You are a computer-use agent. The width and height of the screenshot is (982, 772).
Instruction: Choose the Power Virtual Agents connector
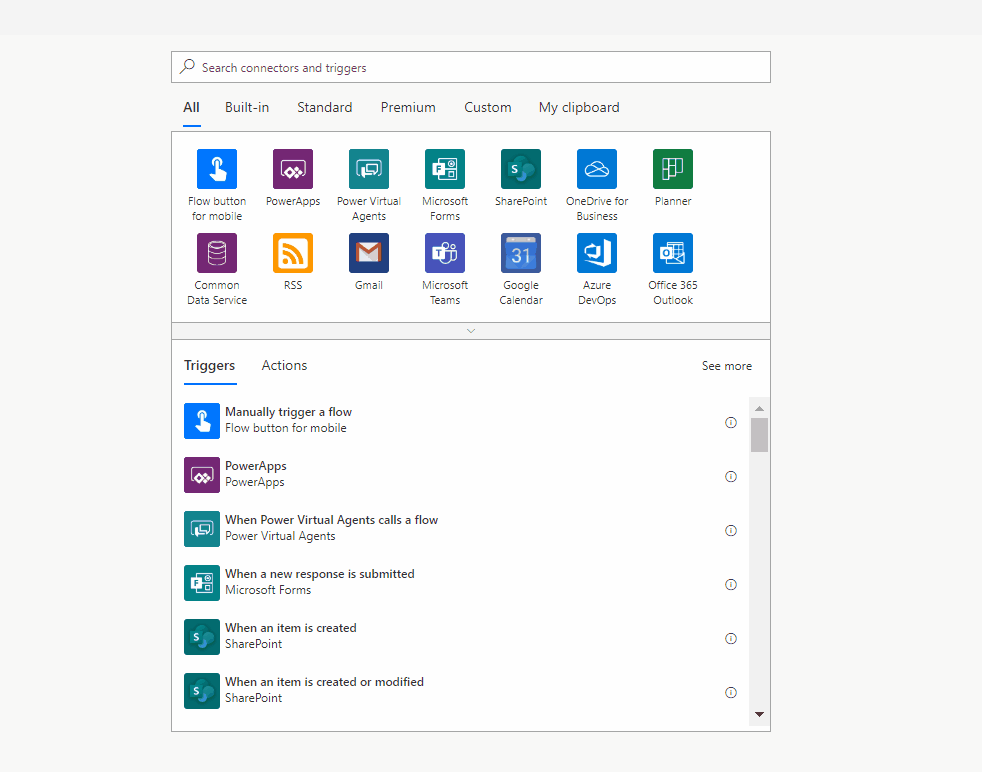click(x=369, y=169)
